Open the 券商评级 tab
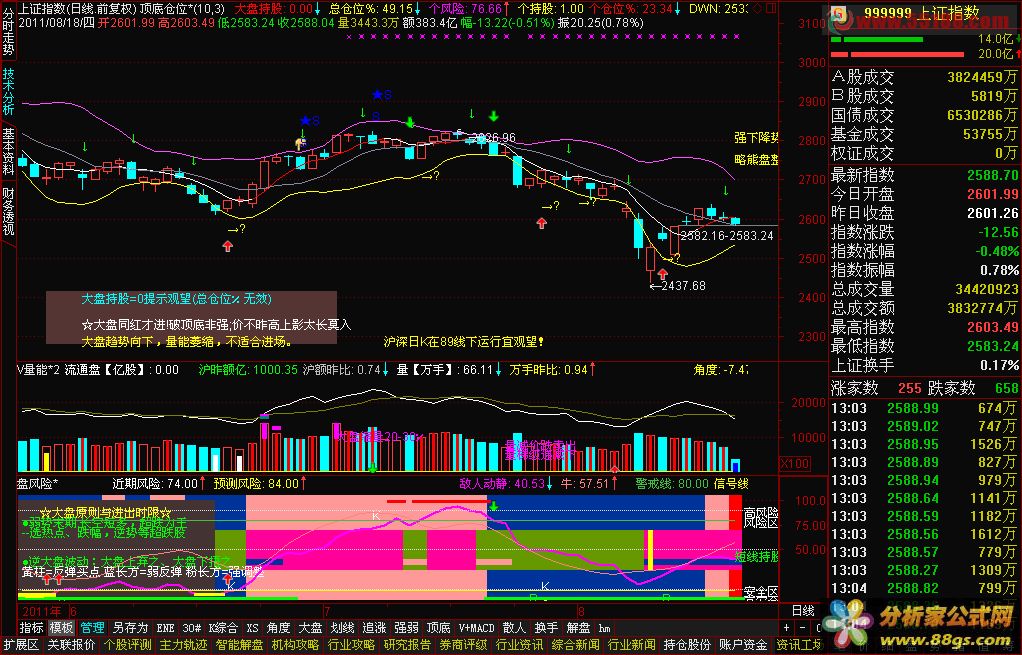Image resolution: width=1022 pixels, height=655 pixels. (463, 645)
